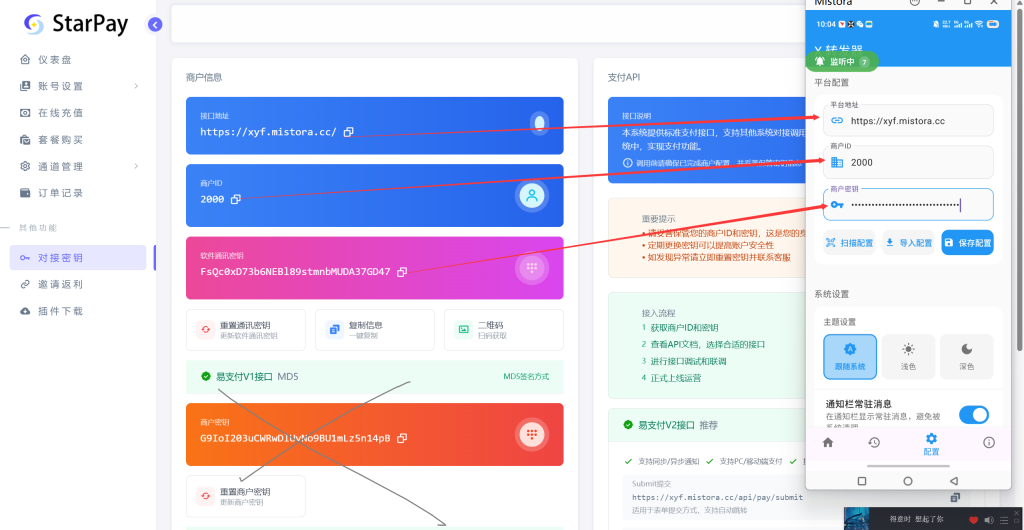Screen dimensions: 1024x530
Task: Copy the Submit提交 URL with copy icon
Action: pyautogui.click(x=955, y=497)
